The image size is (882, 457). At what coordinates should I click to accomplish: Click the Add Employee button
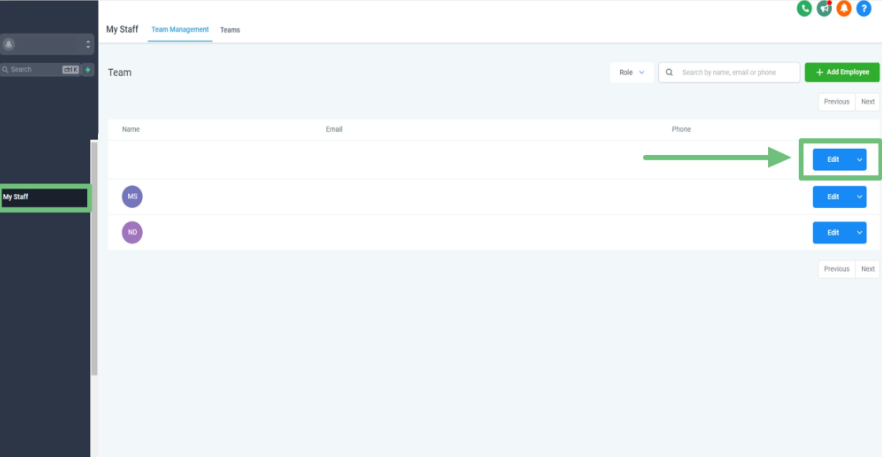(842, 73)
